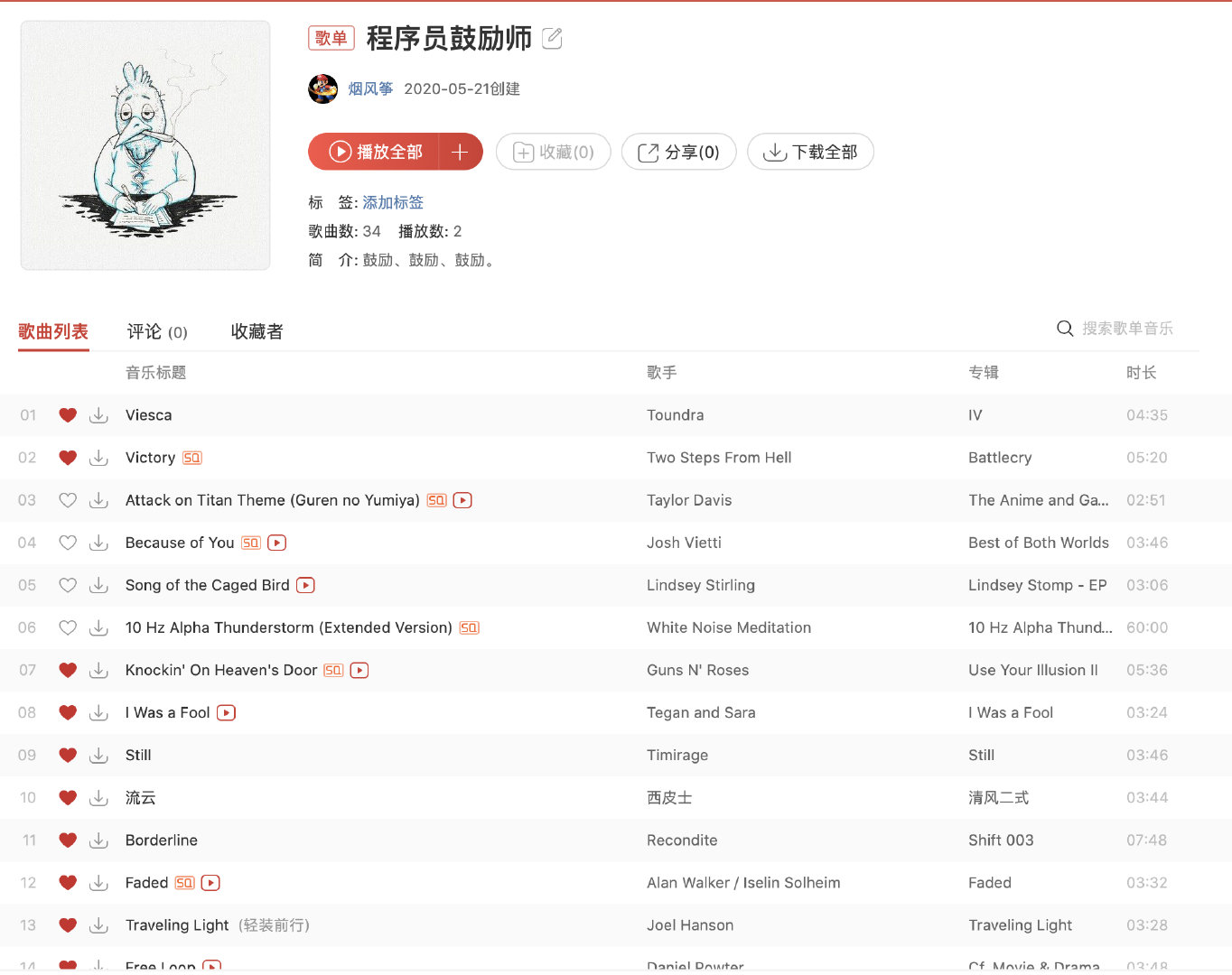Viewport: 1232px width, 975px height.
Task: Toggle the heart on Song of the Caged Bird
Action: (x=68, y=585)
